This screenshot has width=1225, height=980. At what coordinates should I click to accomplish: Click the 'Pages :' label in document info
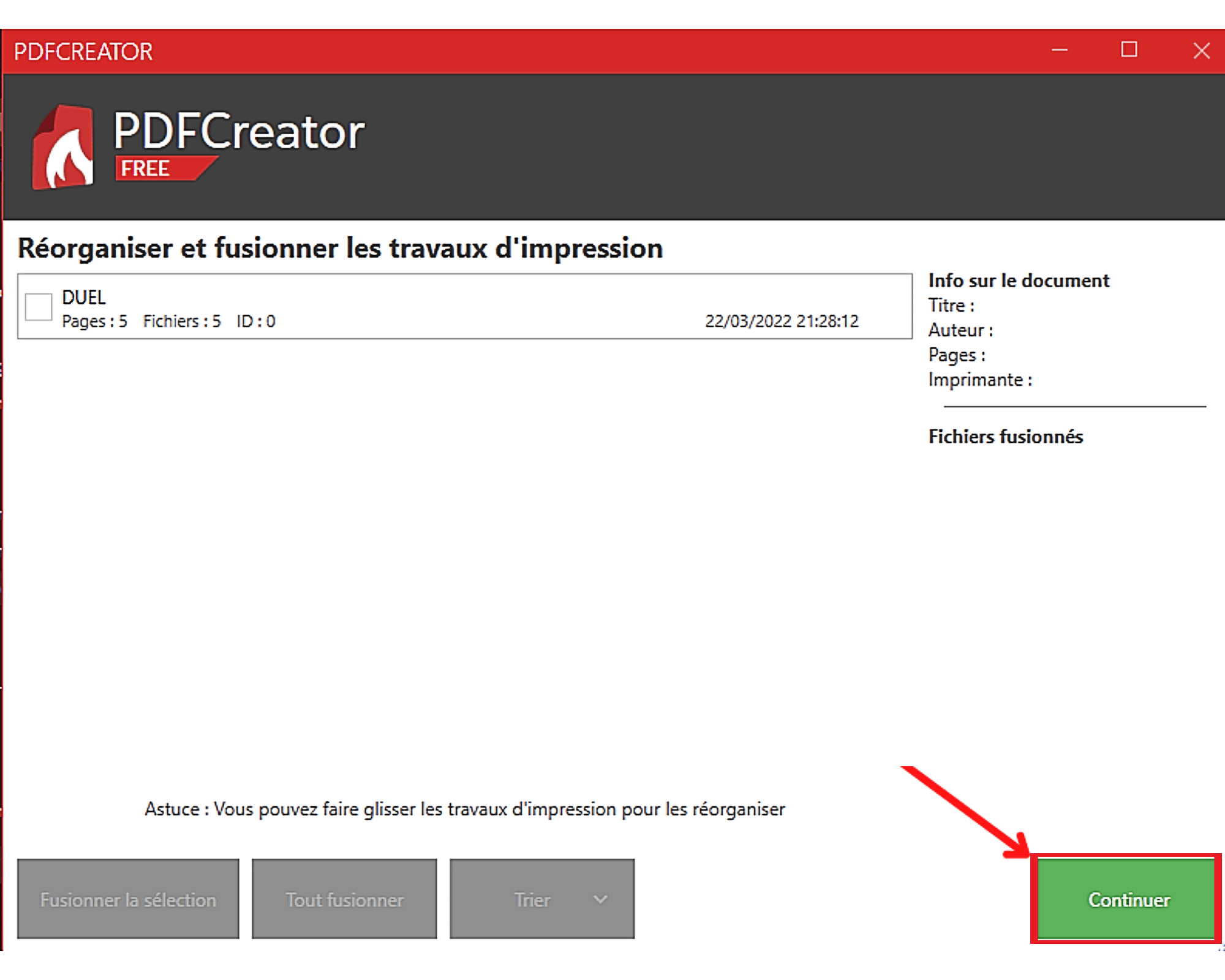tap(957, 355)
